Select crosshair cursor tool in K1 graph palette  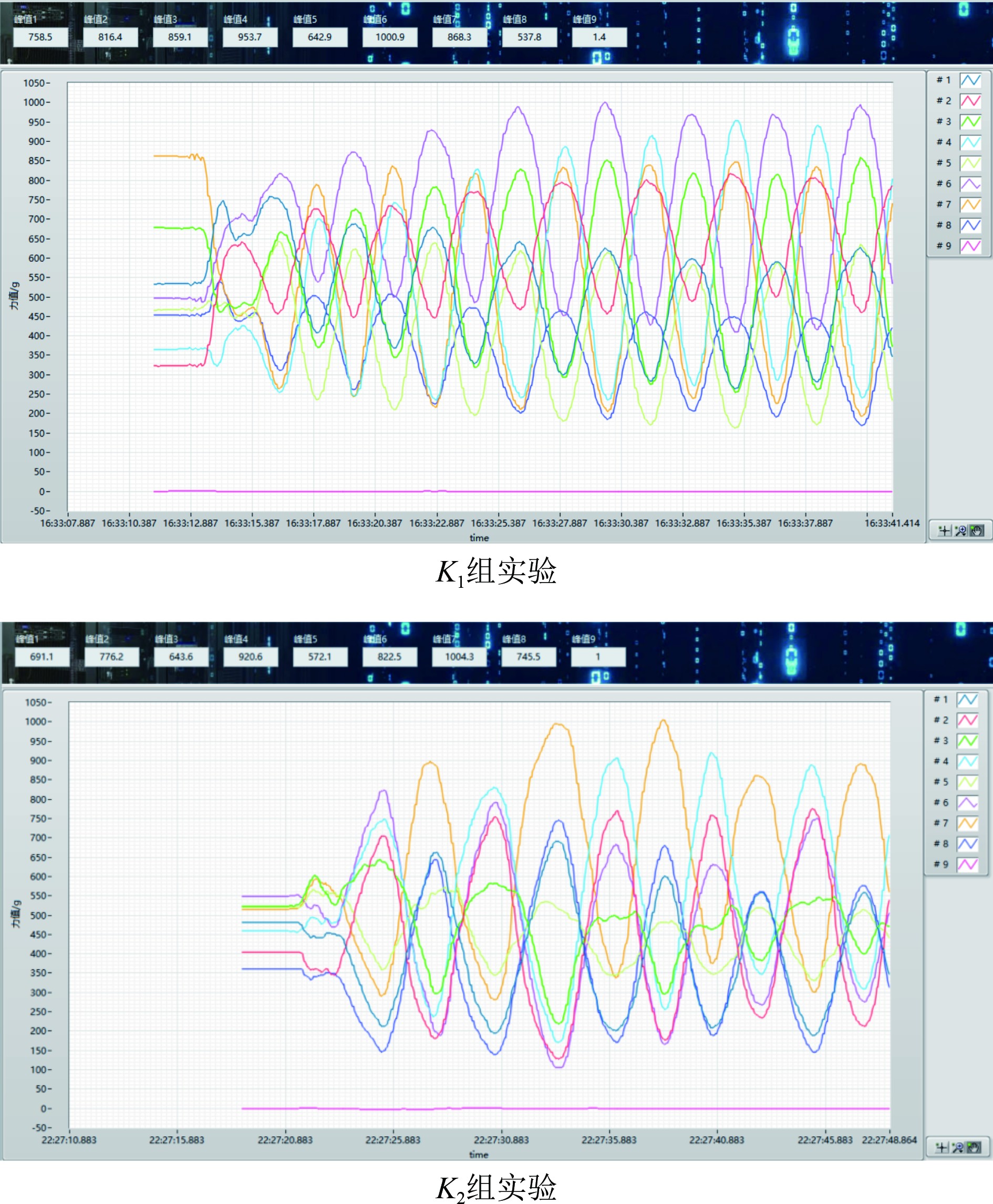(x=944, y=531)
